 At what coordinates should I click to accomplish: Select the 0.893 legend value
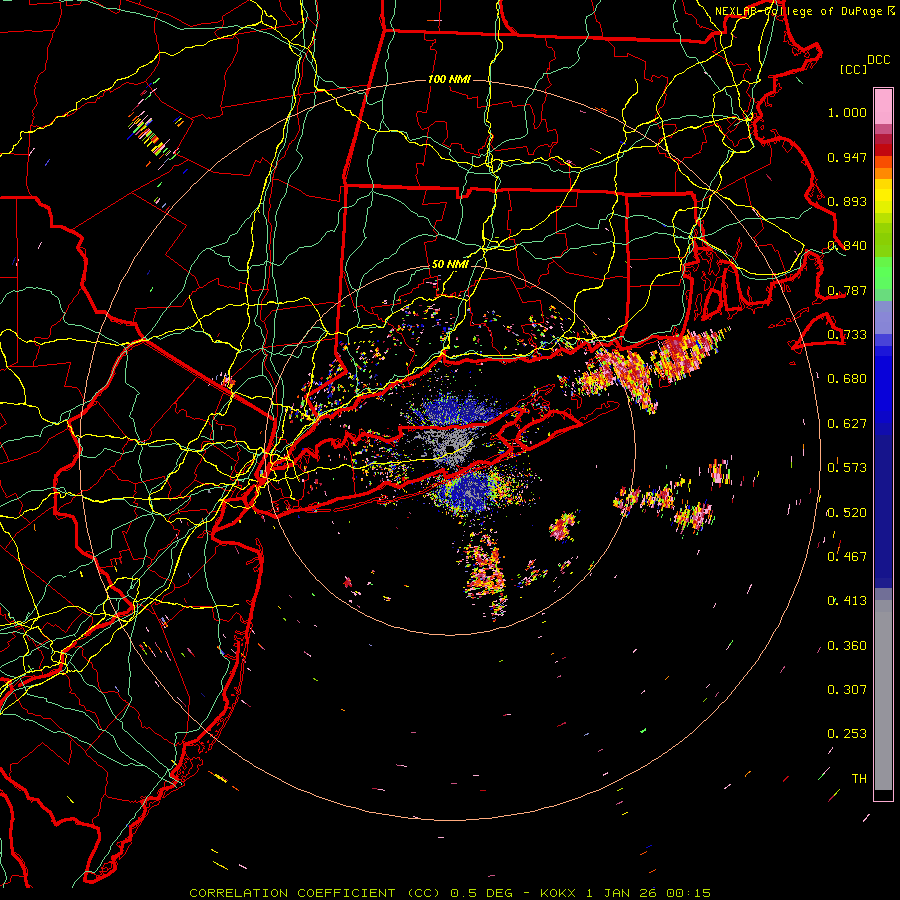[847, 201]
